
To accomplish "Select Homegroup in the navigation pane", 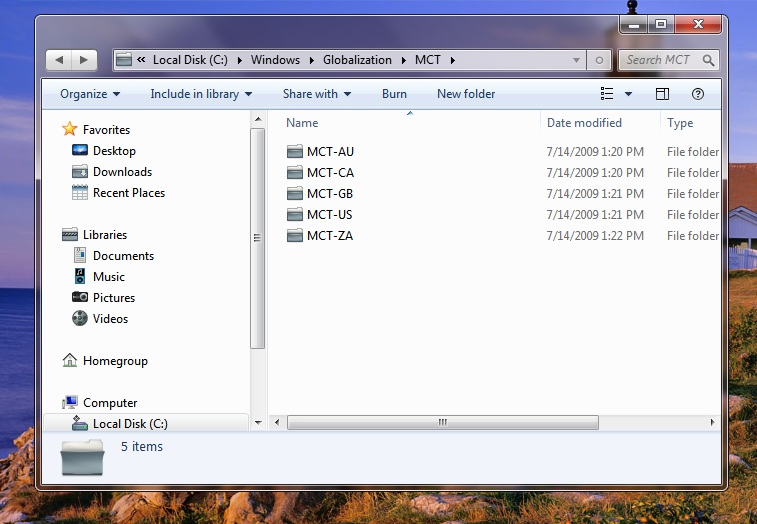I will click(x=115, y=361).
